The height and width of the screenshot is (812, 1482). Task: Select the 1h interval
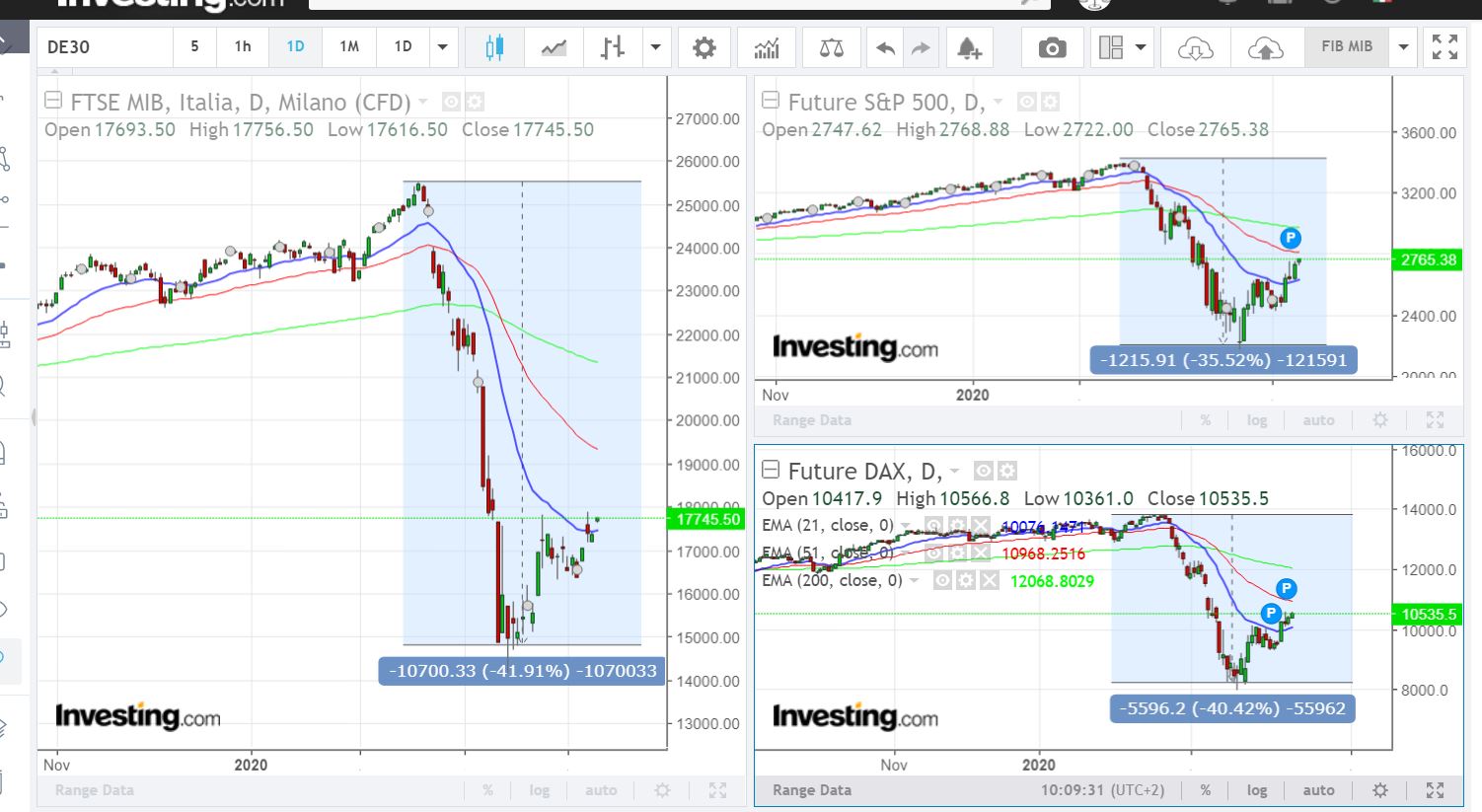[243, 46]
